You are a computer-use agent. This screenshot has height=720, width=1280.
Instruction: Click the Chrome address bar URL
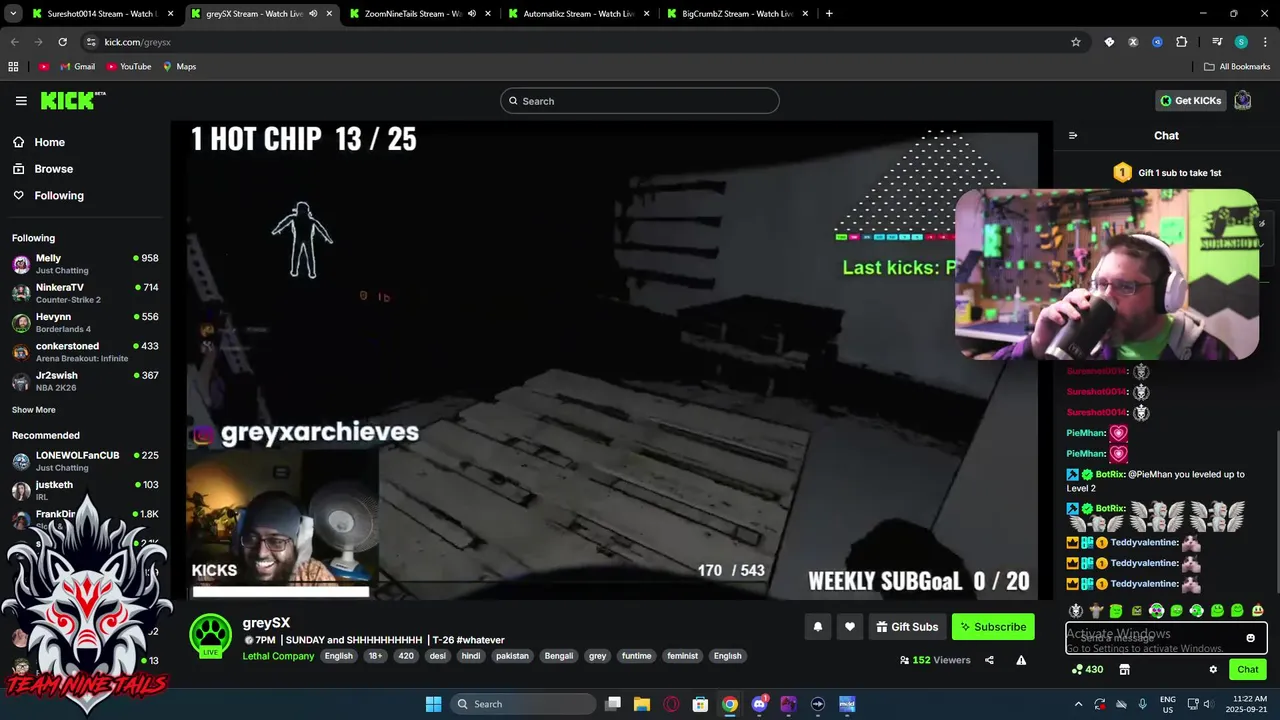(x=138, y=42)
